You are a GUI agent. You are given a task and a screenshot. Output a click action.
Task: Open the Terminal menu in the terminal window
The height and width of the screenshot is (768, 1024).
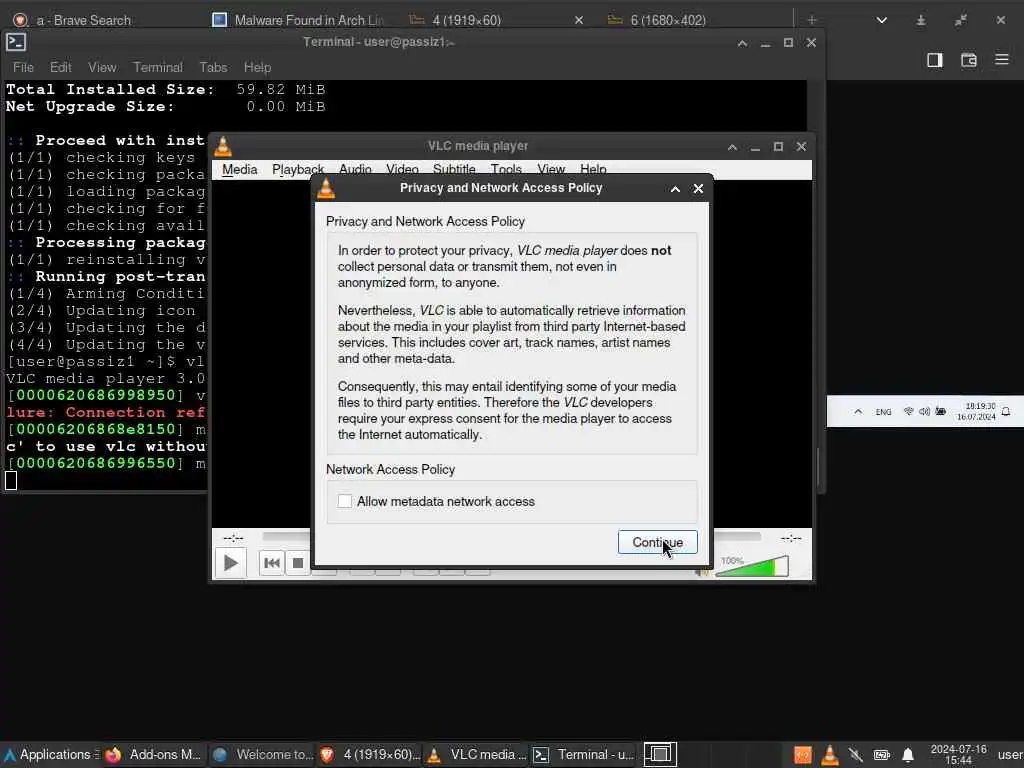click(x=158, y=67)
